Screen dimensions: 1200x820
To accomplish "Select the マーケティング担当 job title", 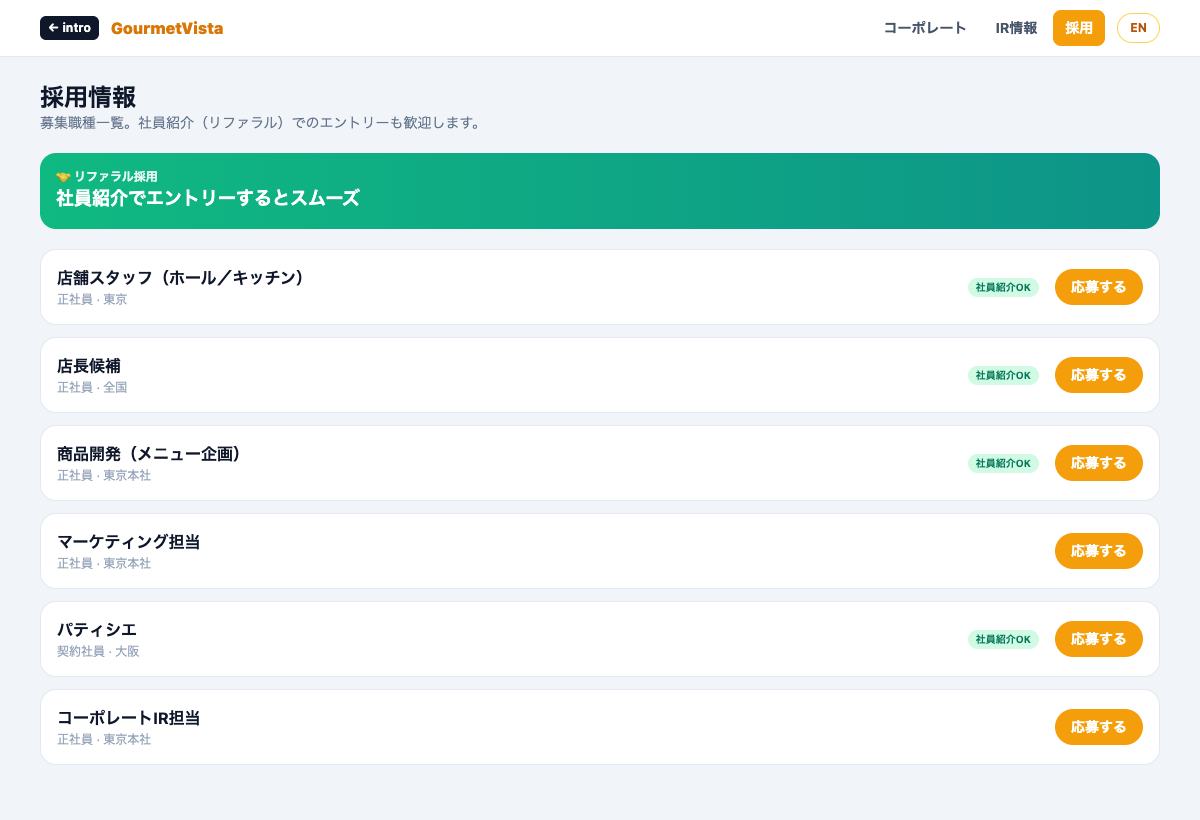I will click(x=129, y=542).
